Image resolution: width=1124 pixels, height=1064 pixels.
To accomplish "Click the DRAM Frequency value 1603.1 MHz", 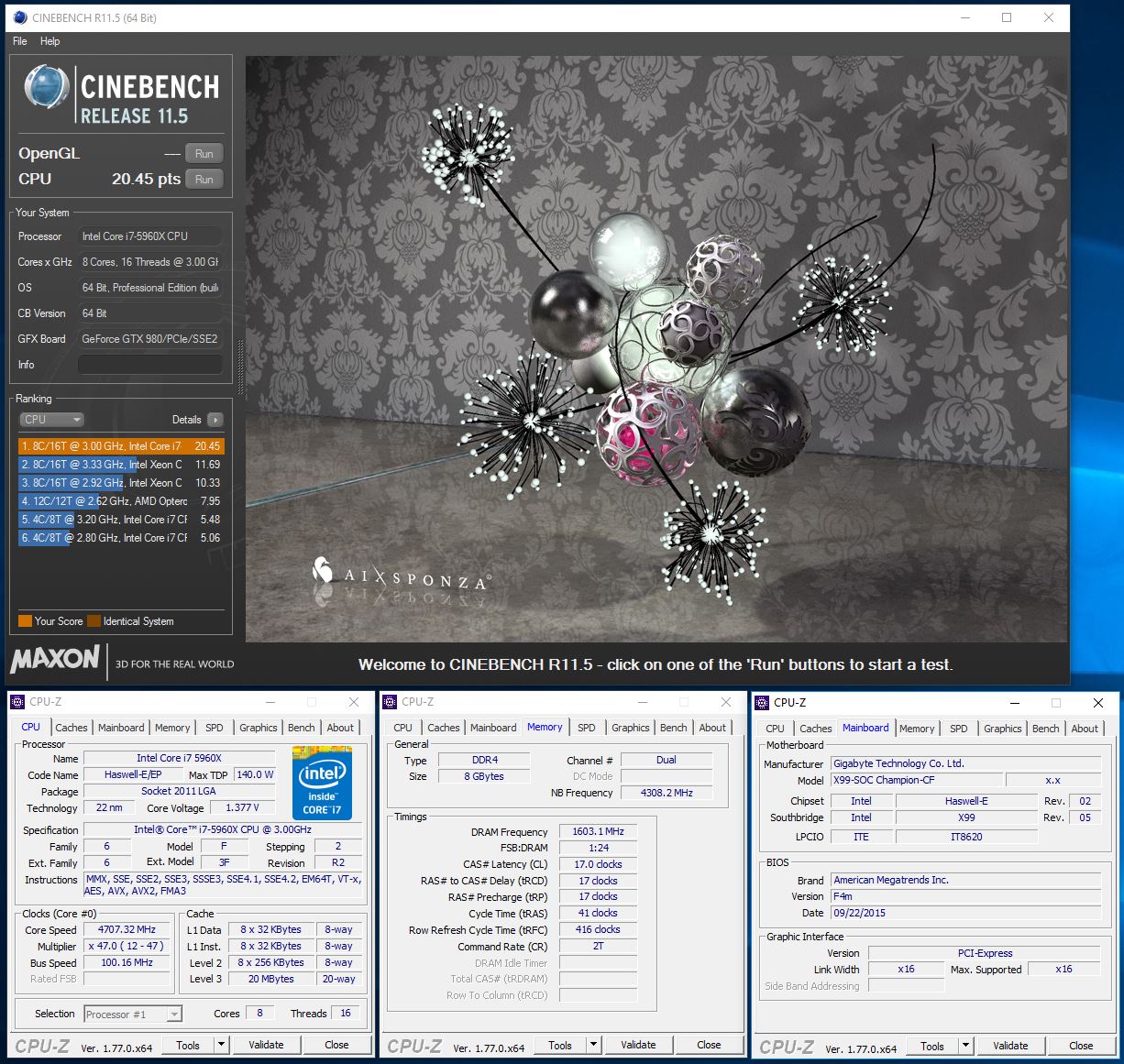I will click(598, 831).
